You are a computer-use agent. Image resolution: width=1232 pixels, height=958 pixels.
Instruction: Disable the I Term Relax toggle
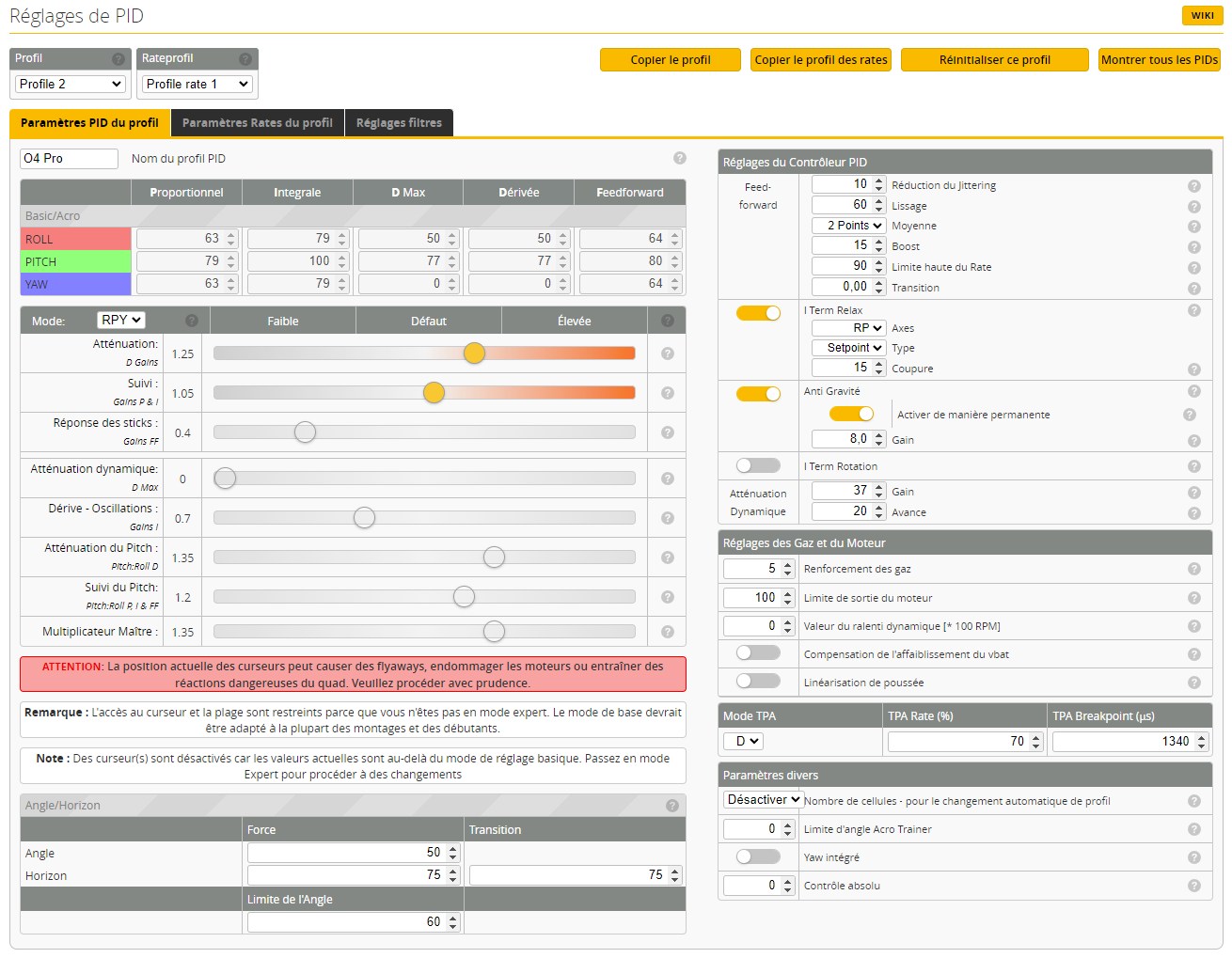pyautogui.click(x=758, y=313)
